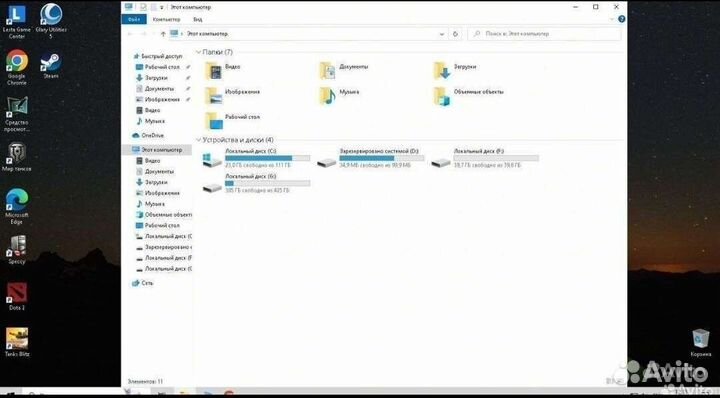
Task: Open the Компьютер ribbon tab
Action: tap(166, 19)
